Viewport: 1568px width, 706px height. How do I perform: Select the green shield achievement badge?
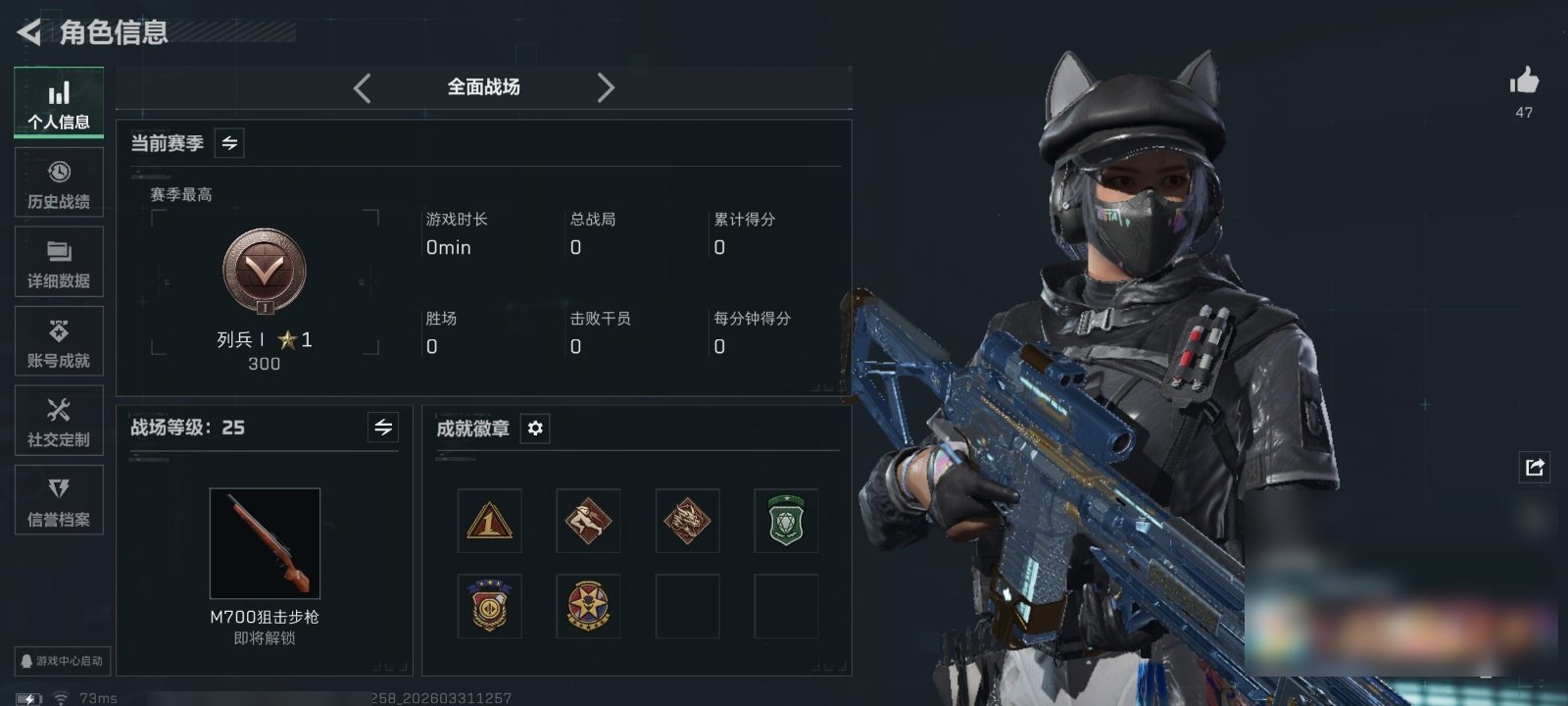click(786, 521)
